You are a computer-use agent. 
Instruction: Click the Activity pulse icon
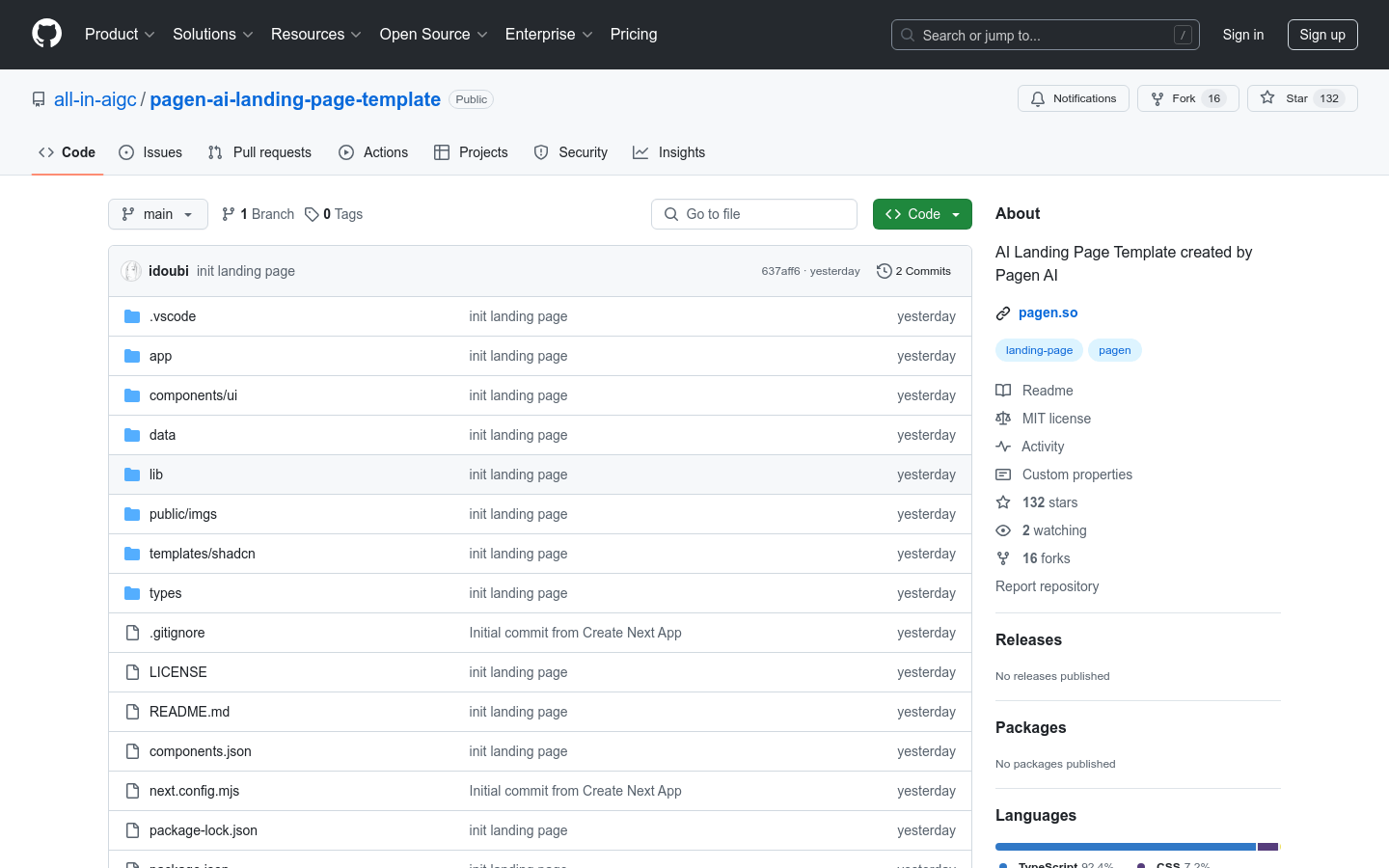tap(1003, 446)
